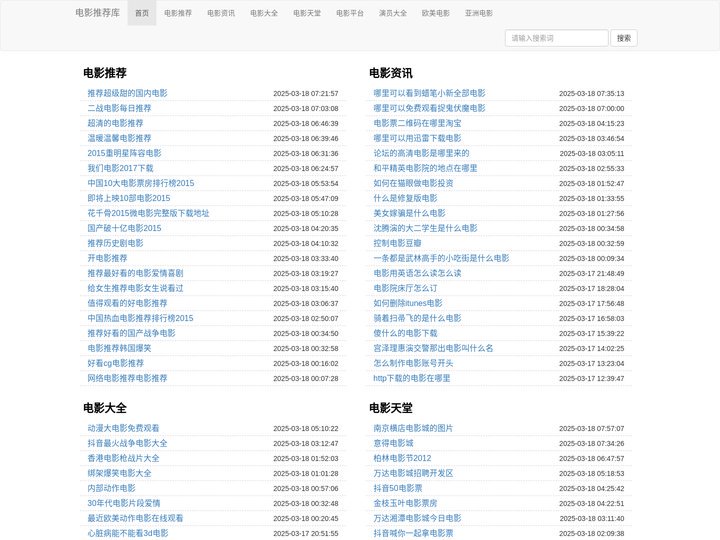Image resolution: width=720 pixels, height=540 pixels.
Task: Open link 哪里可以免费观看捉鬼伏魔电影
Action: 429,108
